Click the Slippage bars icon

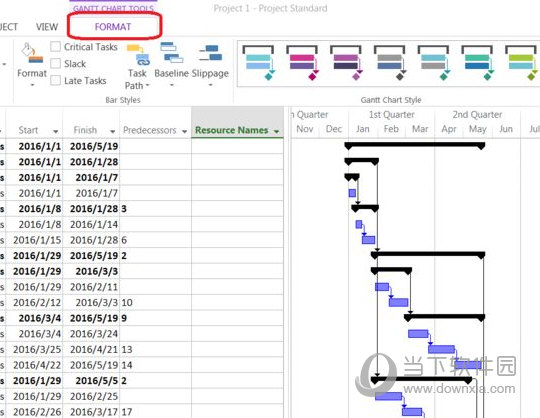click(210, 65)
